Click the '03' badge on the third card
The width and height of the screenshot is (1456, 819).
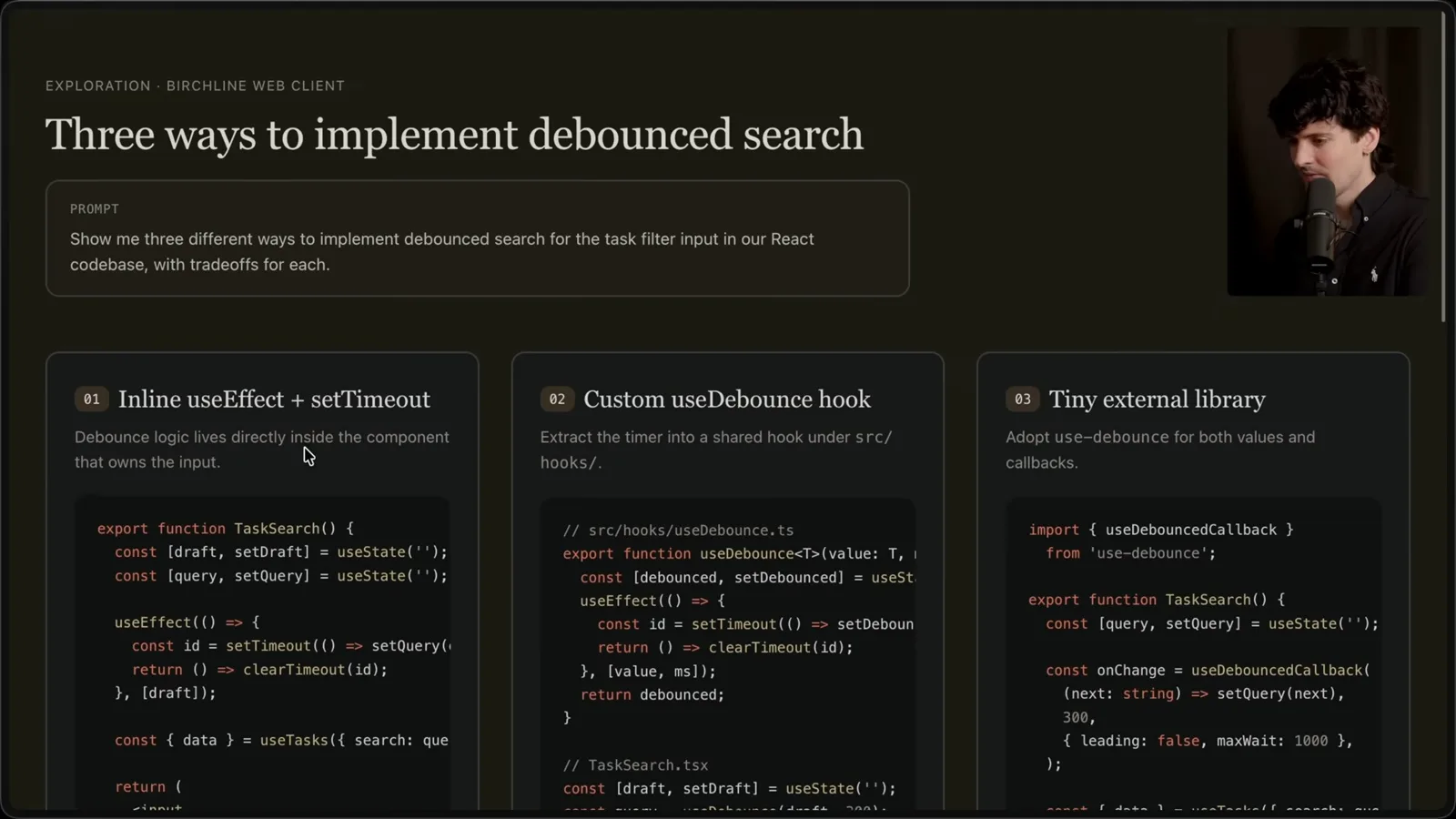pyautogui.click(x=1023, y=399)
